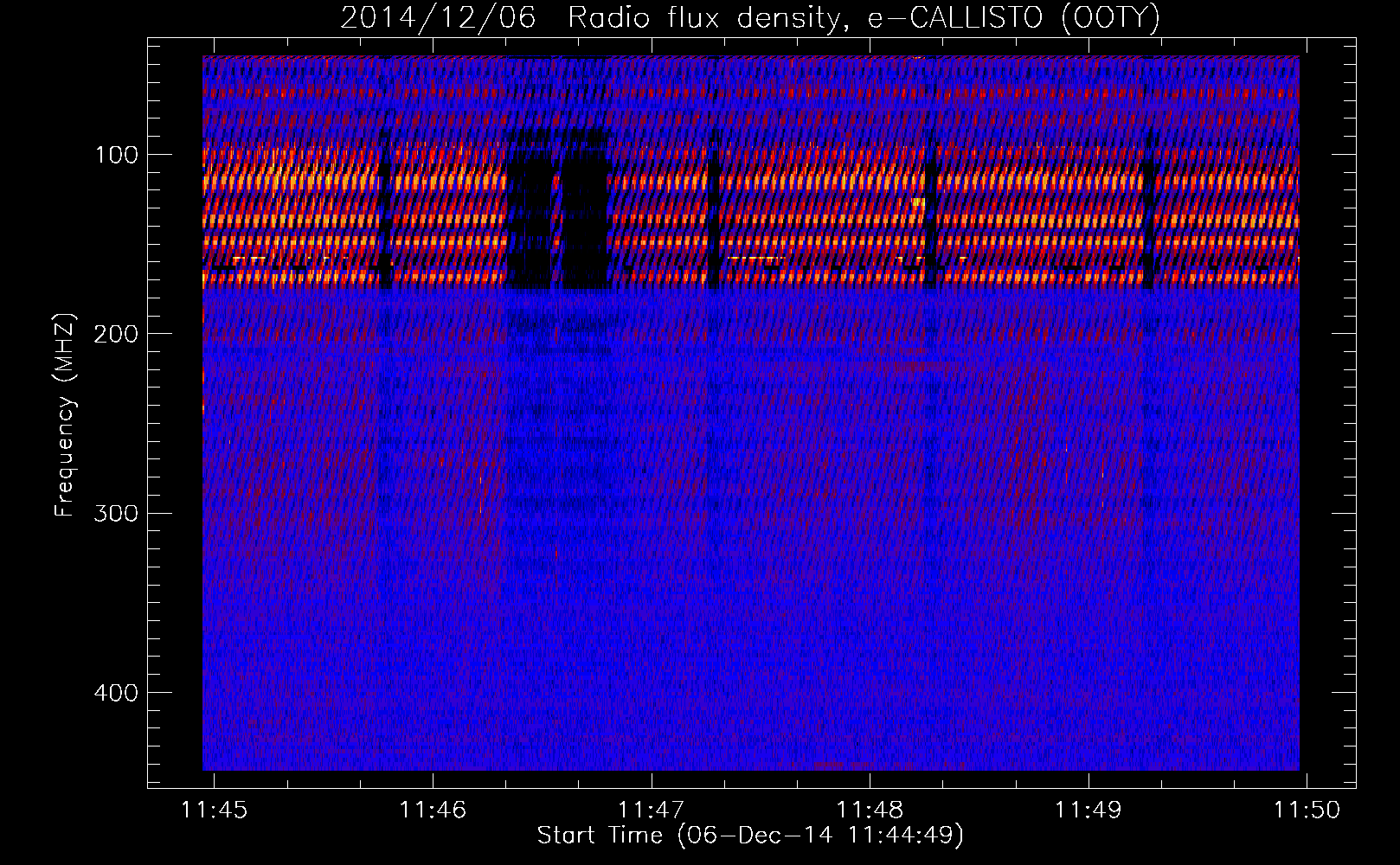Click the plot title "2014/12/06 Radio flux density, e-CALLISTO (OOTY)"
Viewport: 1400px width, 865px height.
[x=749, y=17]
